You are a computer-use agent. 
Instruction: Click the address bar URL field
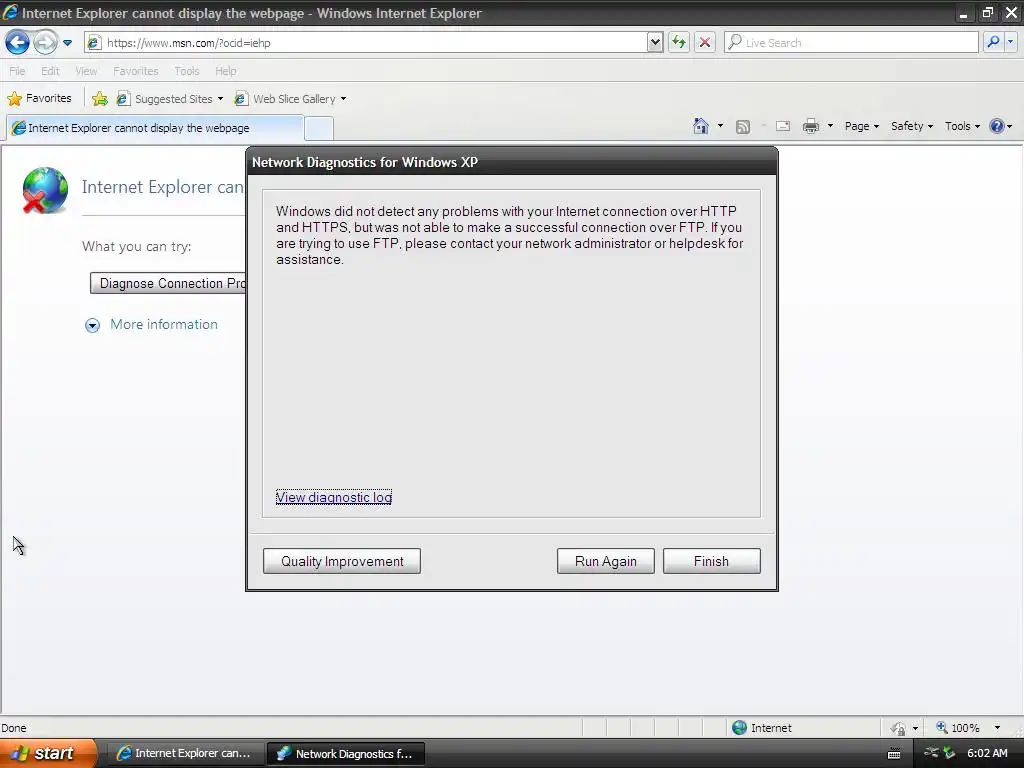(376, 43)
